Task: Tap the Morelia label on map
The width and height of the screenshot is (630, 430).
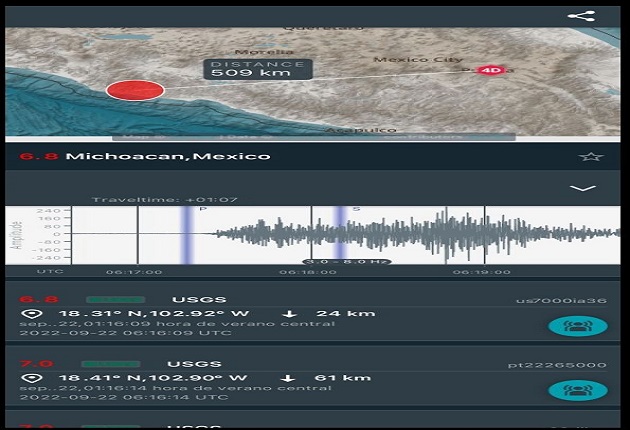Action: (264, 51)
